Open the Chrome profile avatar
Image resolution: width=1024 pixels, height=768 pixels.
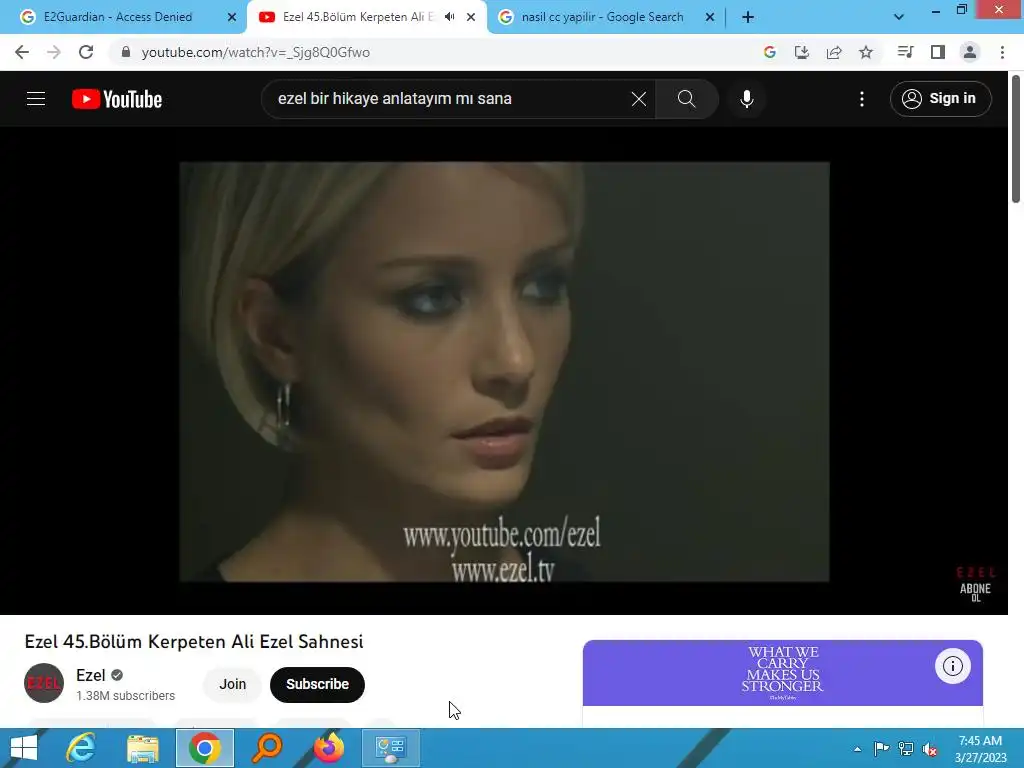(x=970, y=52)
